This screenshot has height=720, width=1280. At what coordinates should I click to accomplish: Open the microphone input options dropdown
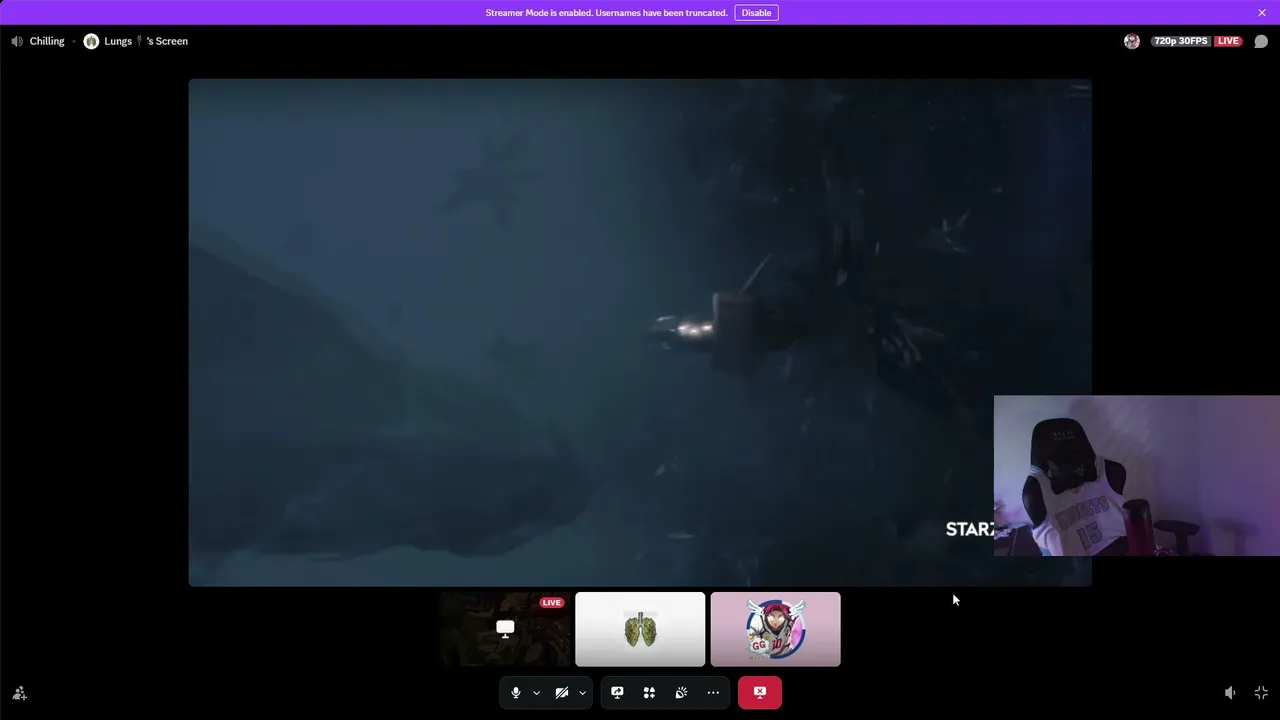pyautogui.click(x=536, y=692)
